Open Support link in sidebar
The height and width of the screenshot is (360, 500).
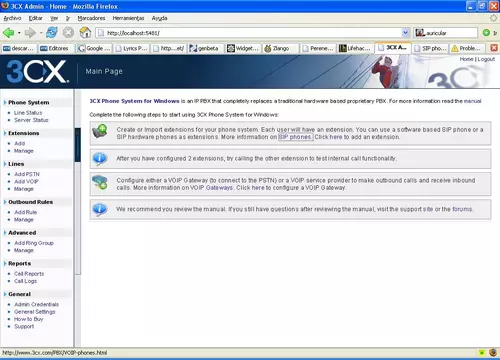click(x=24, y=326)
